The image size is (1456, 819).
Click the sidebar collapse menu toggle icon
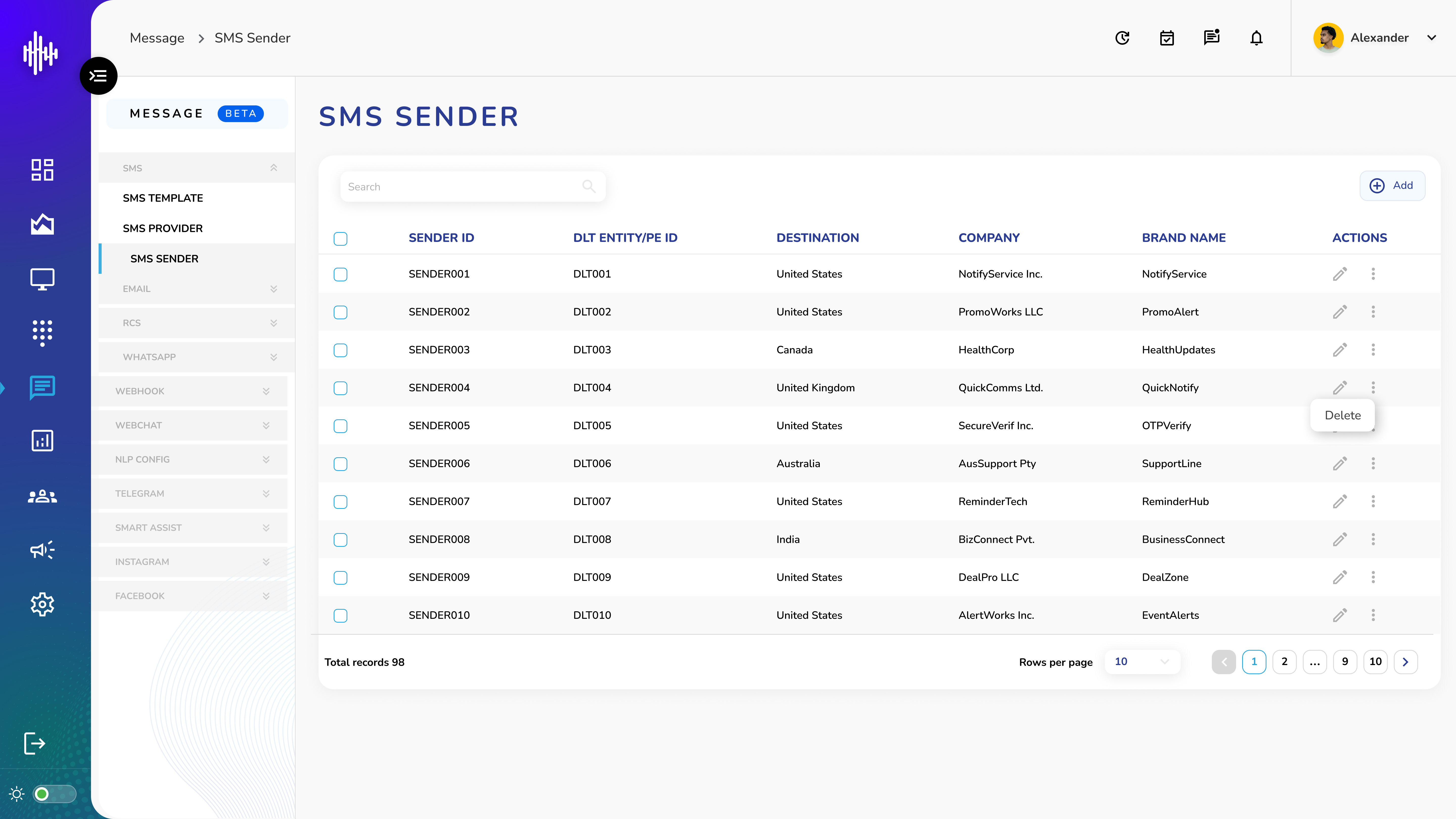(x=98, y=76)
